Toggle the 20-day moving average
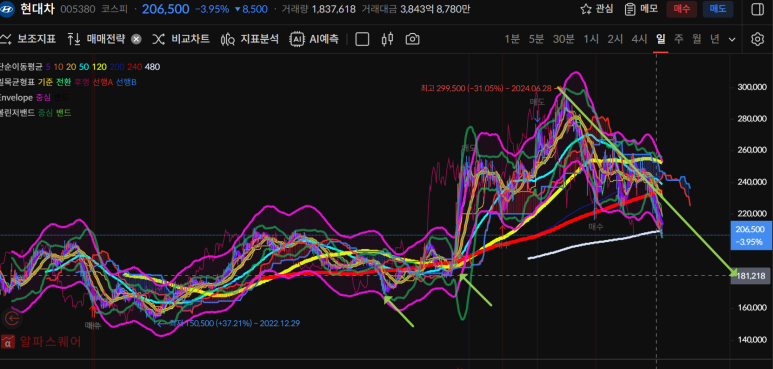Image resolution: width=773 pixels, height=369 pixels. (71, 67)
